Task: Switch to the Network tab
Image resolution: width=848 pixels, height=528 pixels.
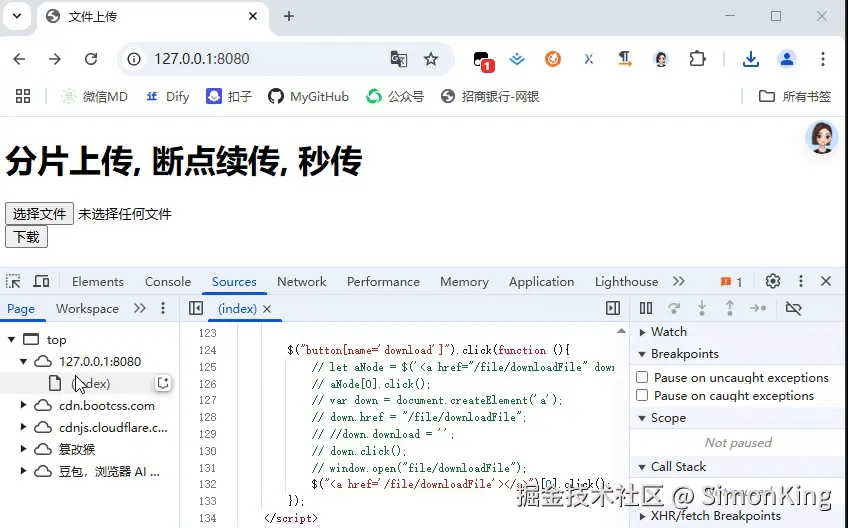Action: pos(302,282)
